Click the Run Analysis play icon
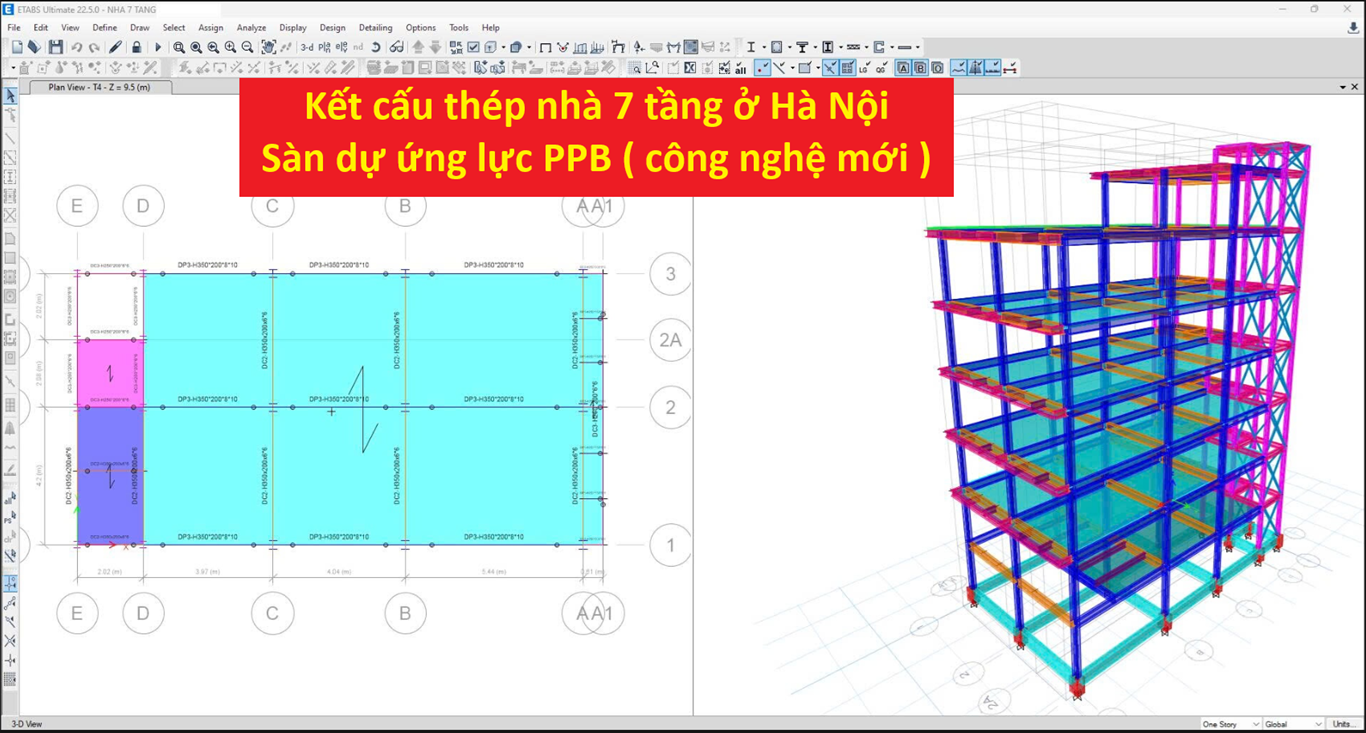This screenshot has width=1366, height=733. coord(158,47)
